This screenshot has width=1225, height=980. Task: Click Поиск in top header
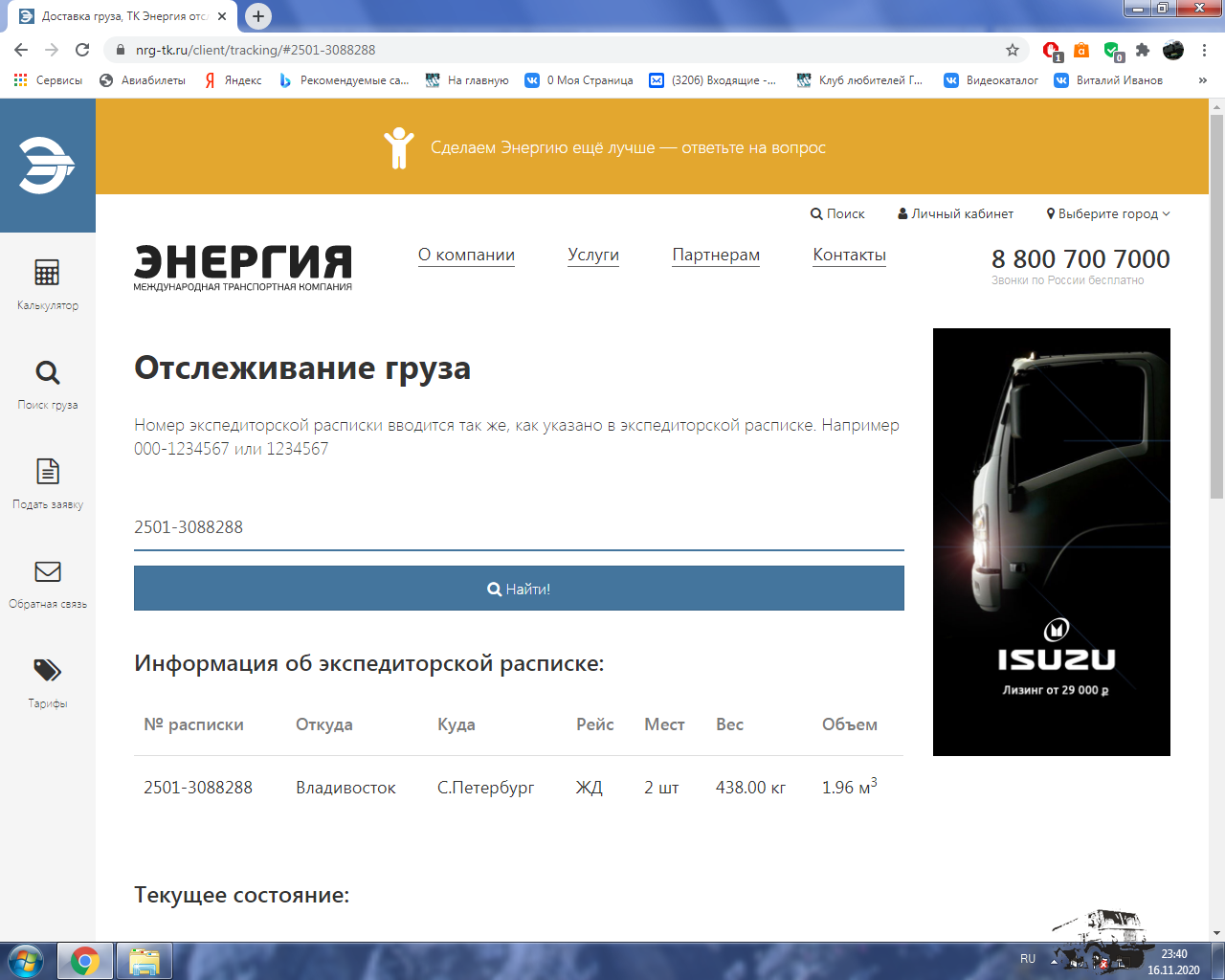[x=837, y=213]
